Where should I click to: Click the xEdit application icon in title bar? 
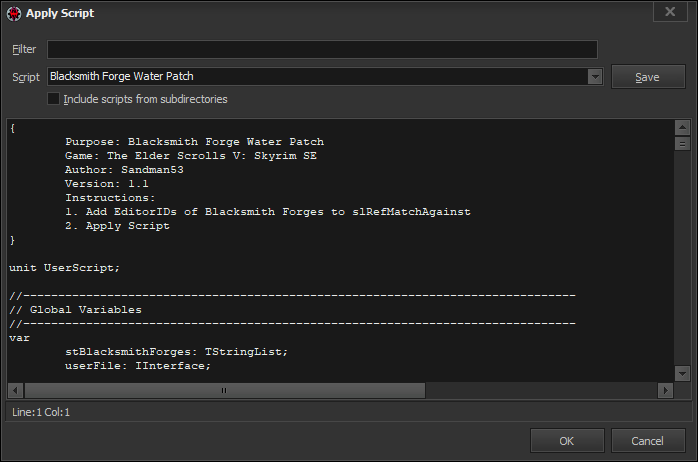[14, 14]
